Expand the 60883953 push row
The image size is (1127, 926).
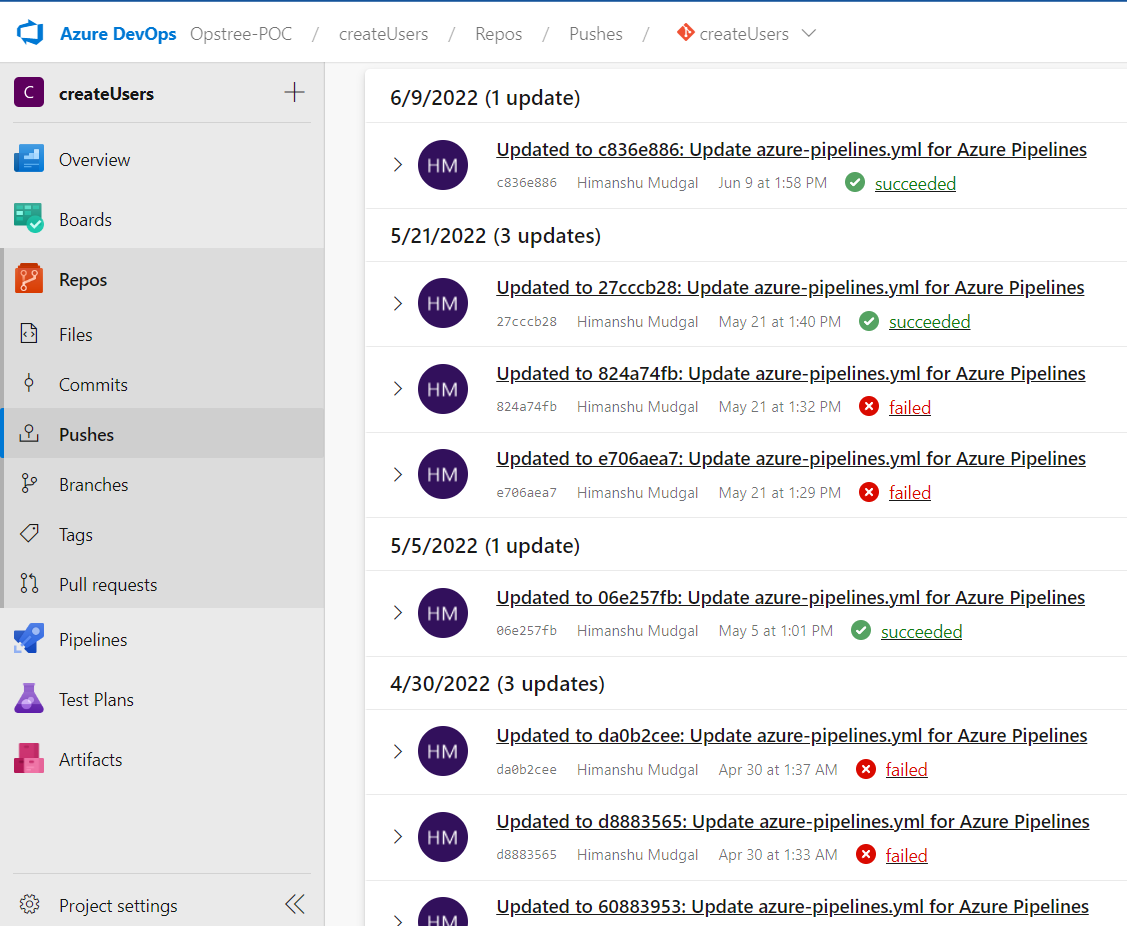[x=397, y=919]
